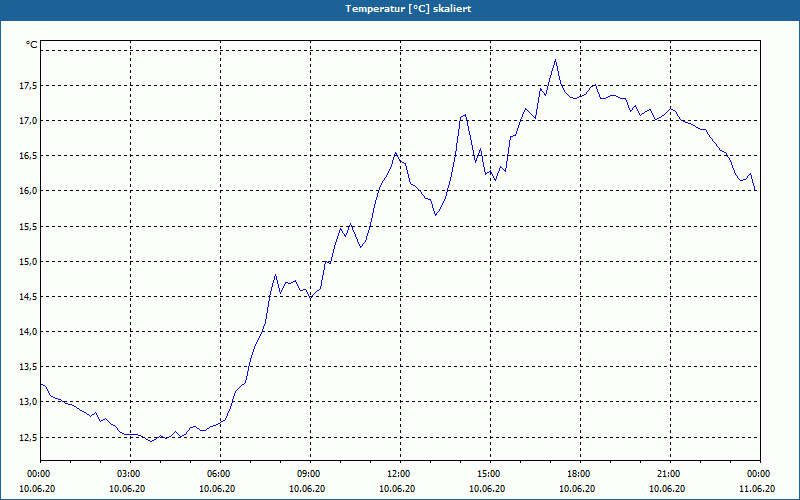
Task: Click the 16,0 y-axis label
Action: pos(28,191)
